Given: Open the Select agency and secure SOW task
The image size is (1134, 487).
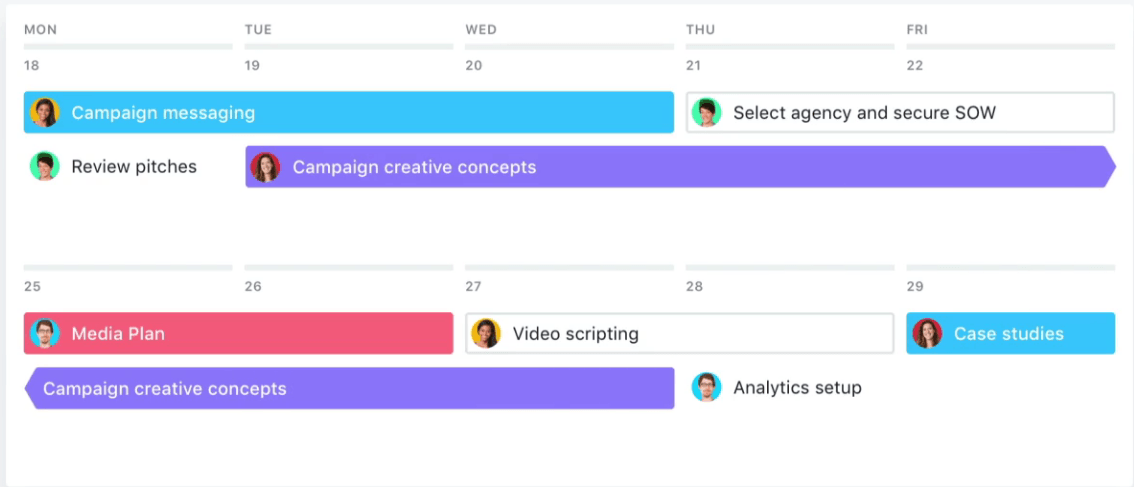Looking at the screenshot, I should (x=900, y=112).
